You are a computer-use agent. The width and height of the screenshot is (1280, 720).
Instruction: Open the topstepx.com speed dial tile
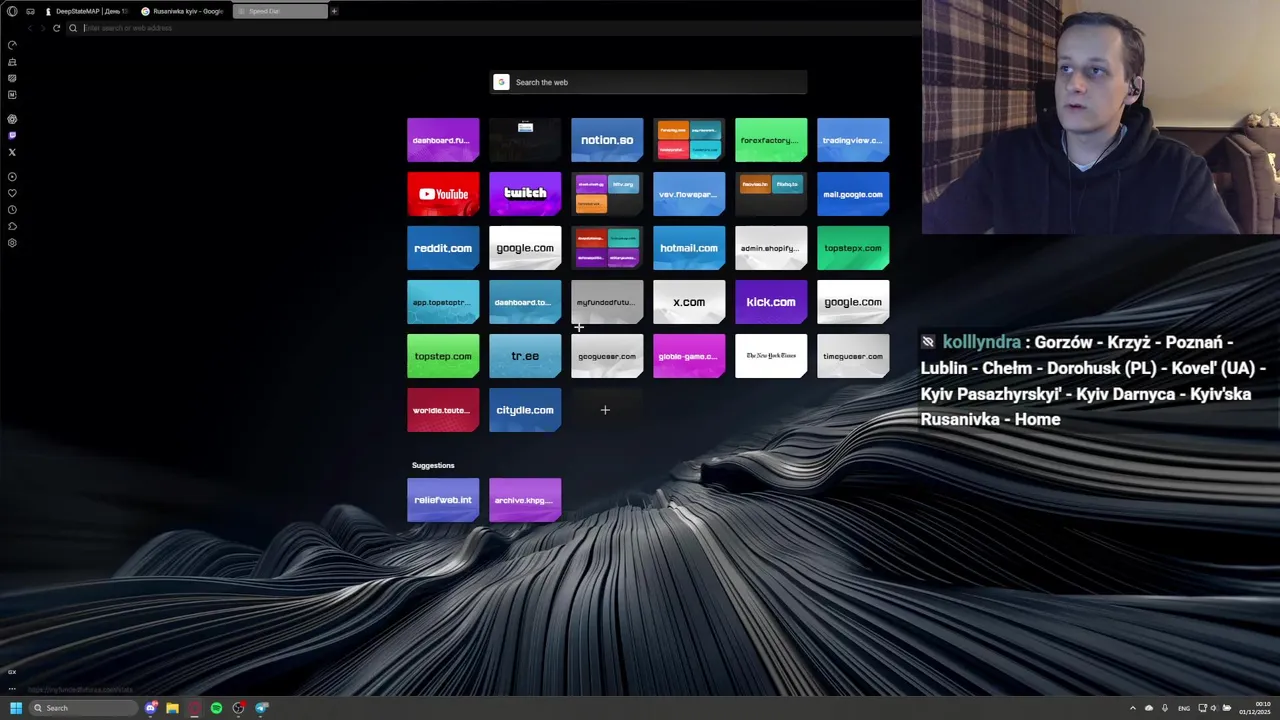click(853, 248)
